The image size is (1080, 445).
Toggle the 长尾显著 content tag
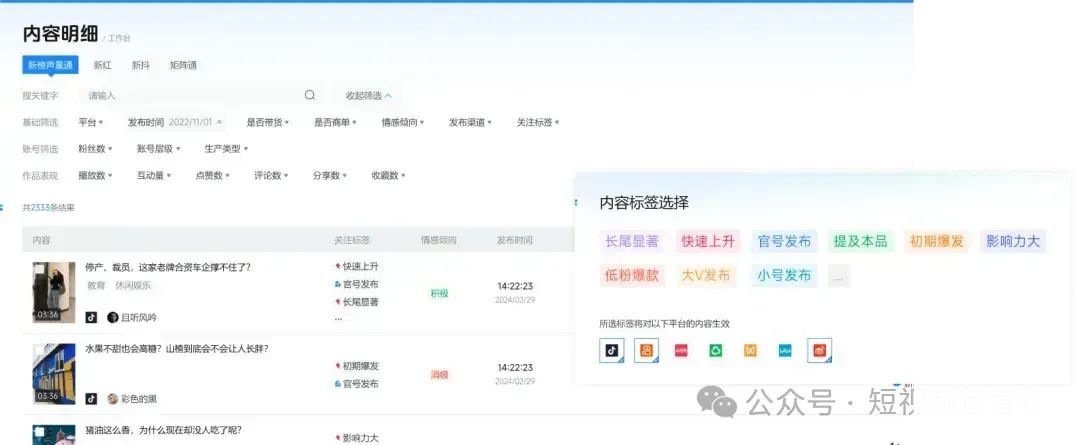click(632, 241)
